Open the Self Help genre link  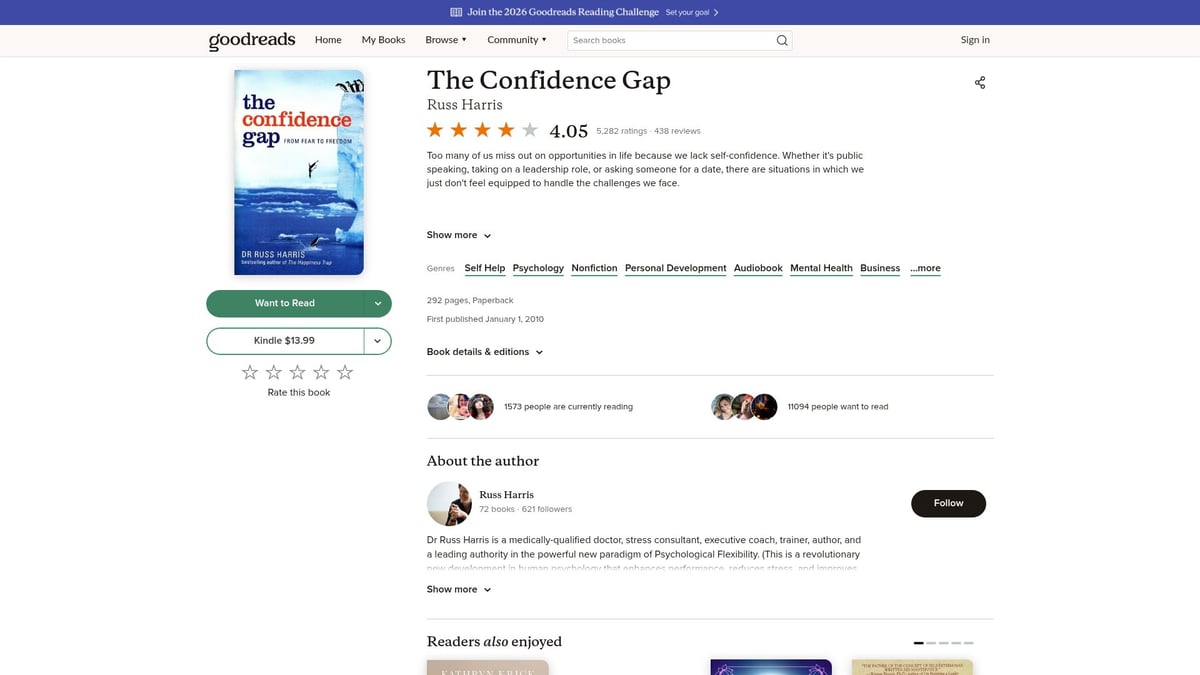[x=484, y=268]
